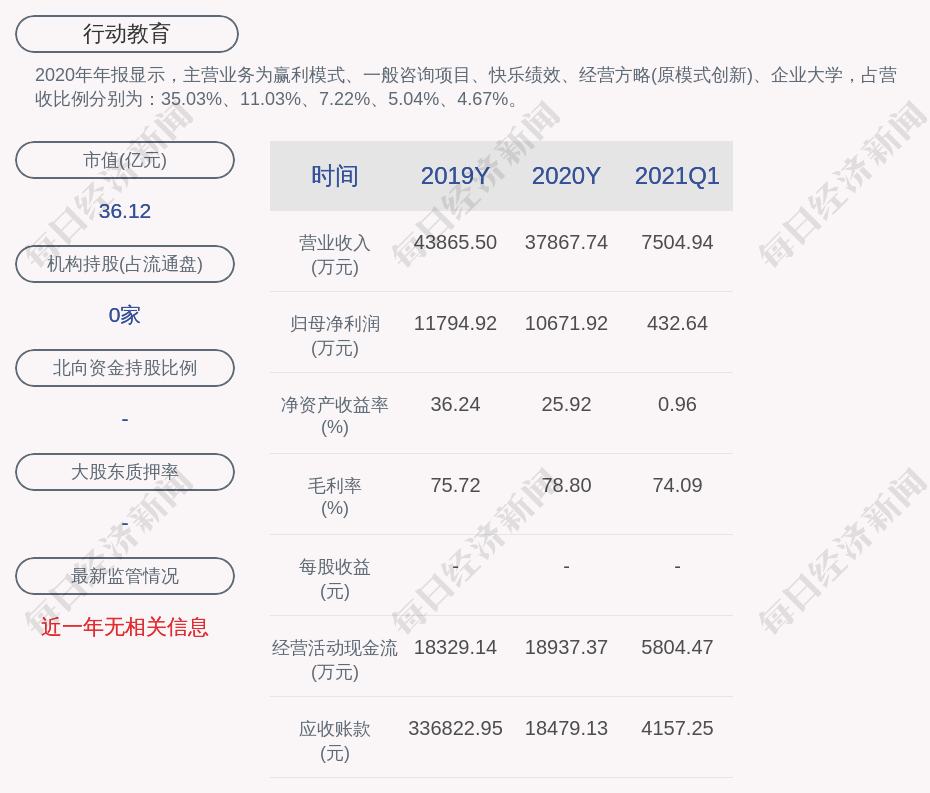Click the 大股东质押率 label
The width and height of the screenshot is (930, 793).
coord(125,472)
